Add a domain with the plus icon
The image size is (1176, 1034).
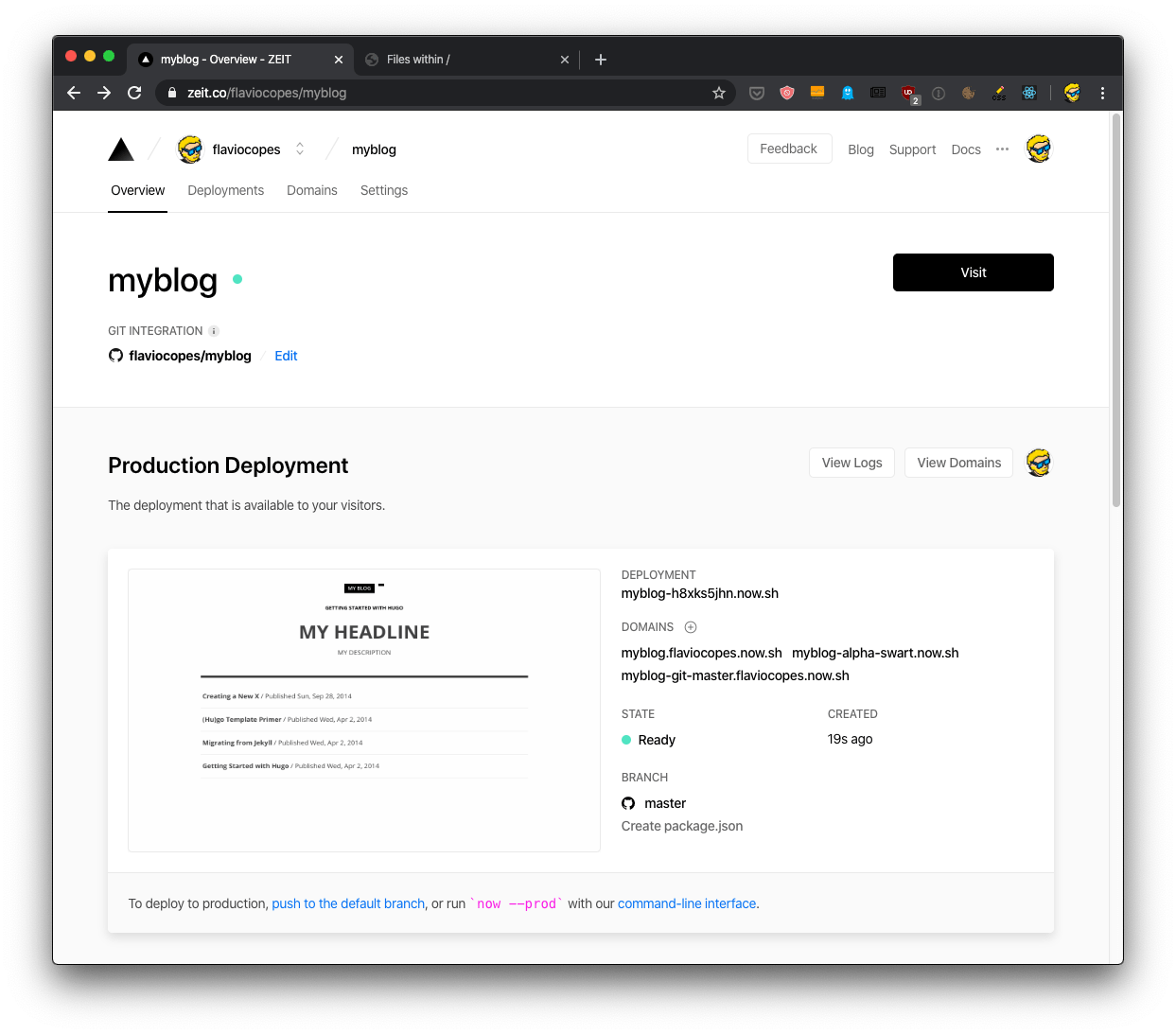tap(691, 627)
